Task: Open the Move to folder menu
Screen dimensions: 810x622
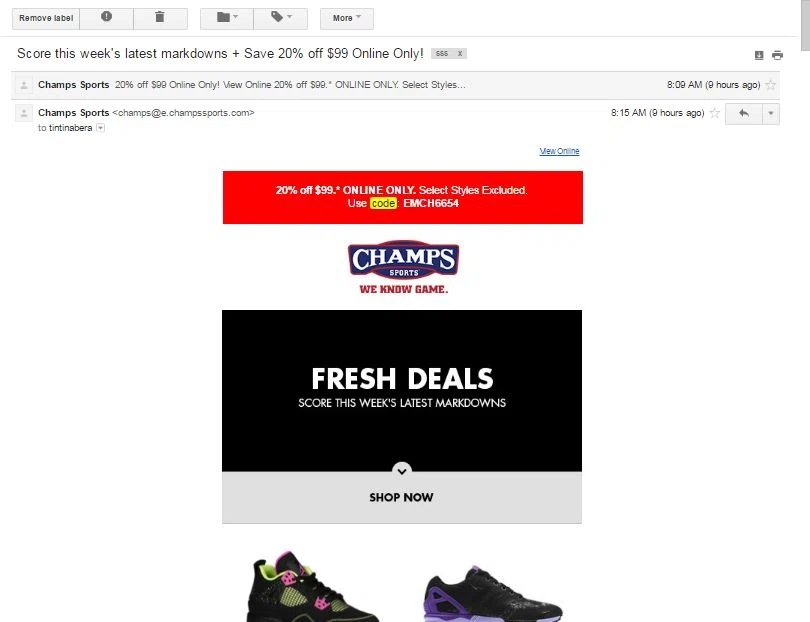Action: [227, 18]
